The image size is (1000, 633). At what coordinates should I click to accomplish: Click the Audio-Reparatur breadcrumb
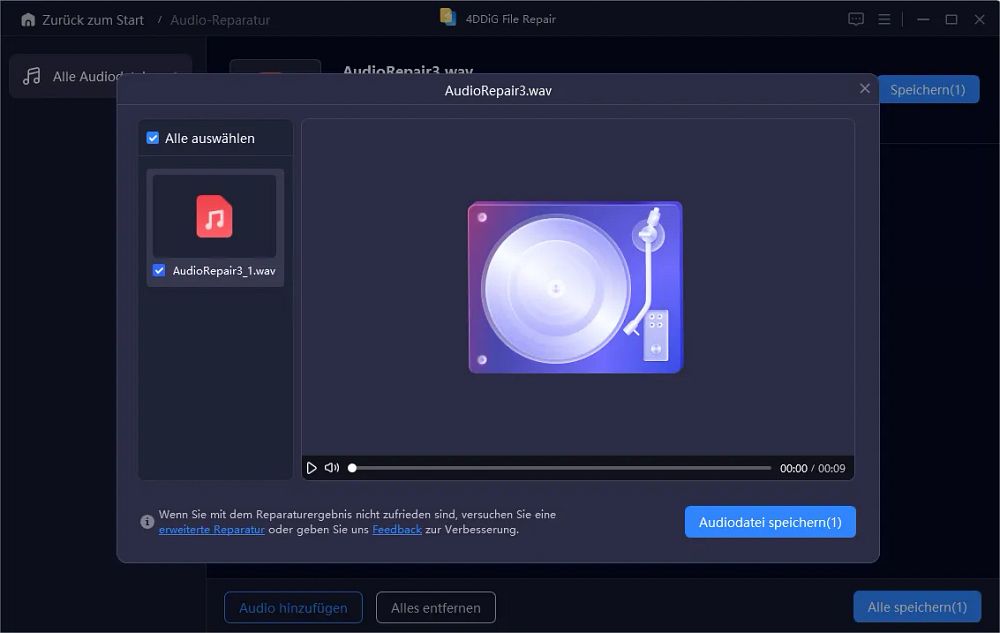[x=220, y=20]
